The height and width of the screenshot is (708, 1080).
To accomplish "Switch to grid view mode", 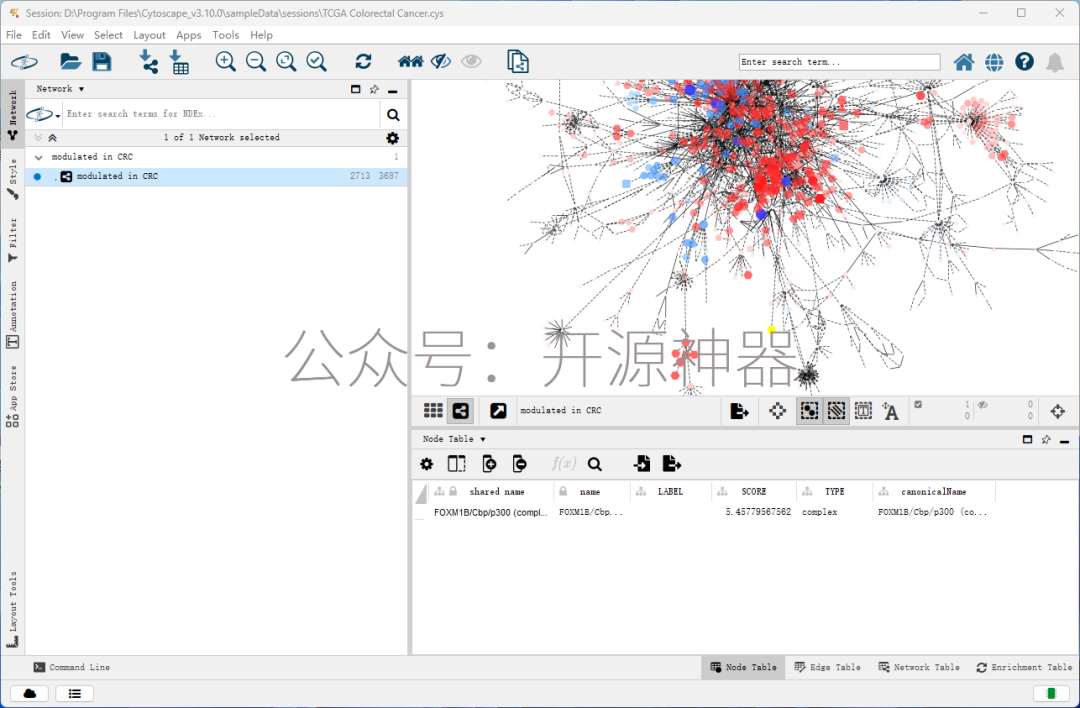I will point(433,411).
